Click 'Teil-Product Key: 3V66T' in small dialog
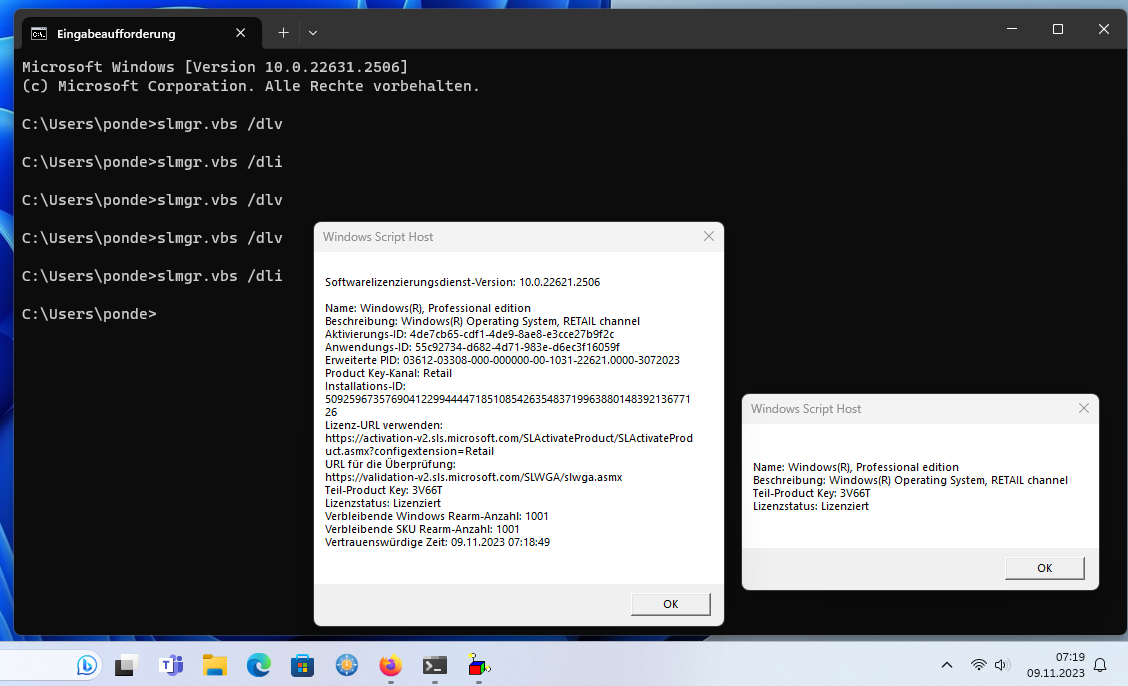Image resolution: width=1128 pixels, height=686 pixels. coord(811,493)
